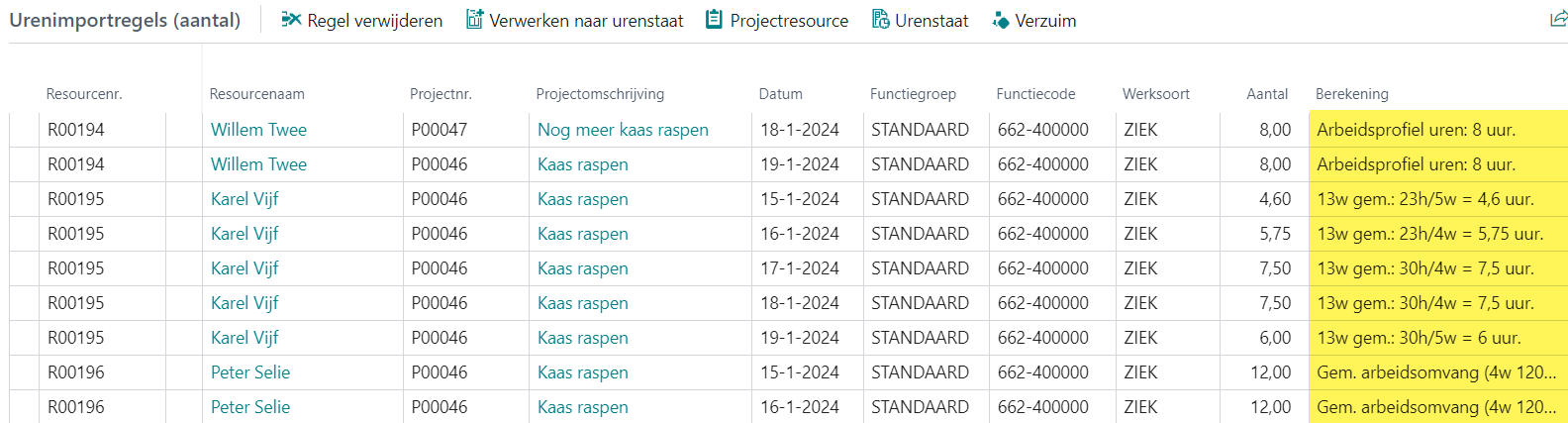Click the Verzuim icon
The image size is (1568, 423).
tap(1001, 21)
